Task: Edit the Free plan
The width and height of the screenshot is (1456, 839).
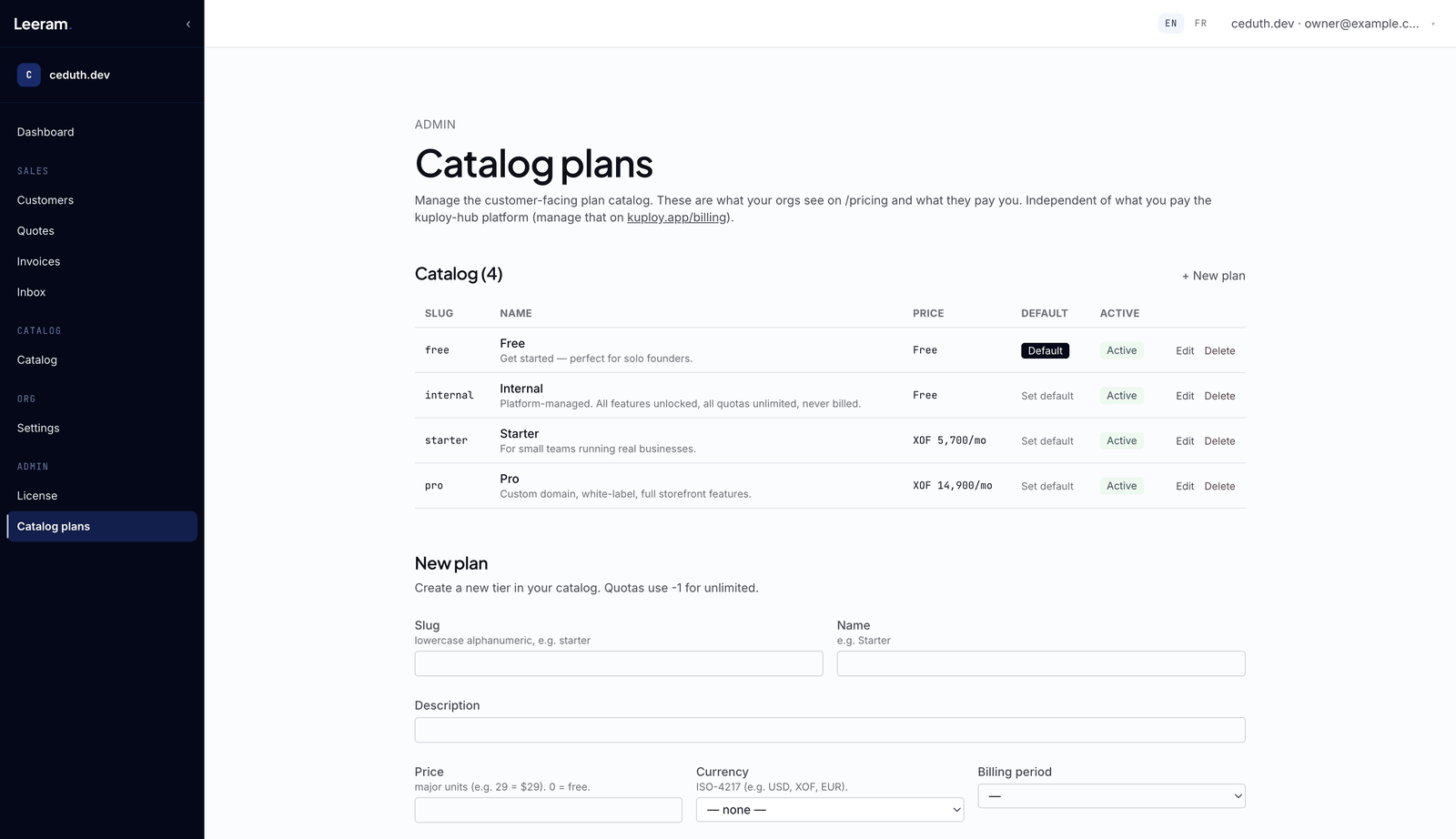Action: click(1185, 350)
